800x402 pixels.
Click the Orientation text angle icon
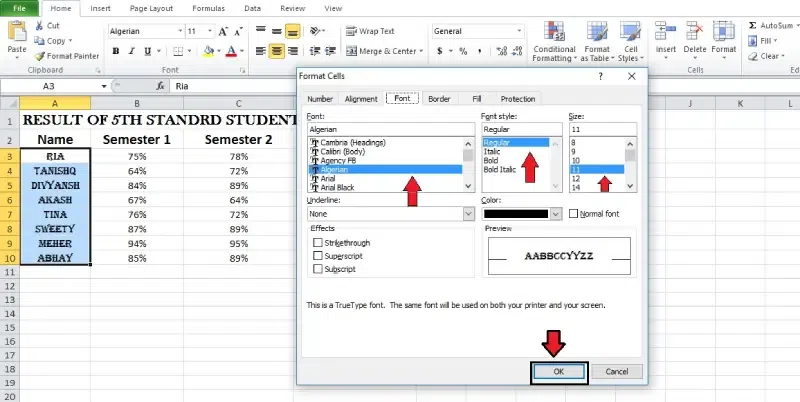[315, 31]
